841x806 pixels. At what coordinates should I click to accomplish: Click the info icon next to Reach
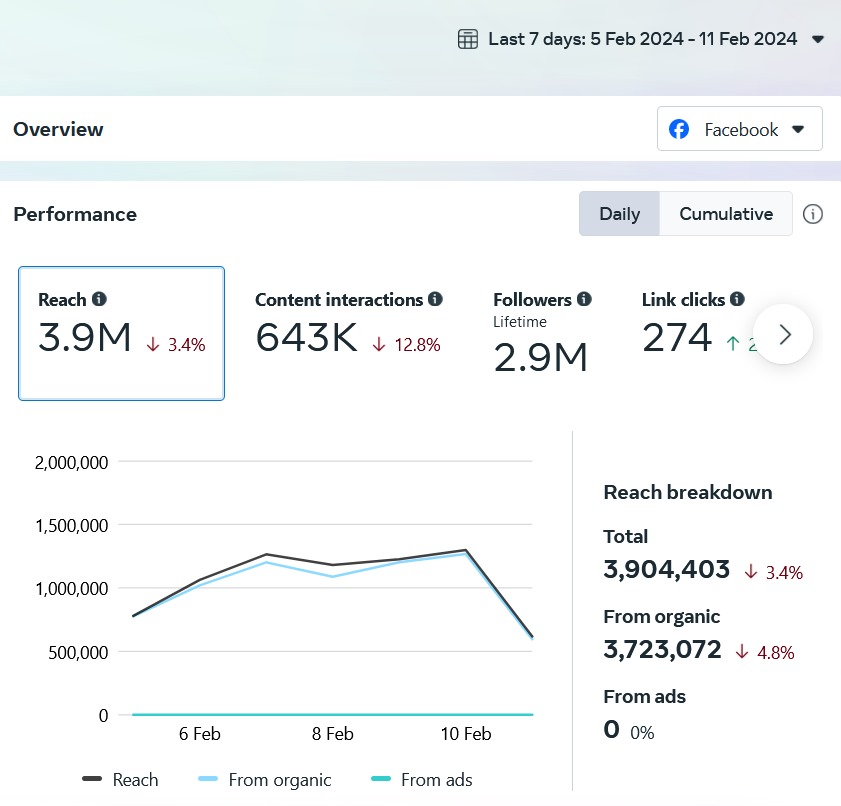pyautogui.click(x=99, y=299)
